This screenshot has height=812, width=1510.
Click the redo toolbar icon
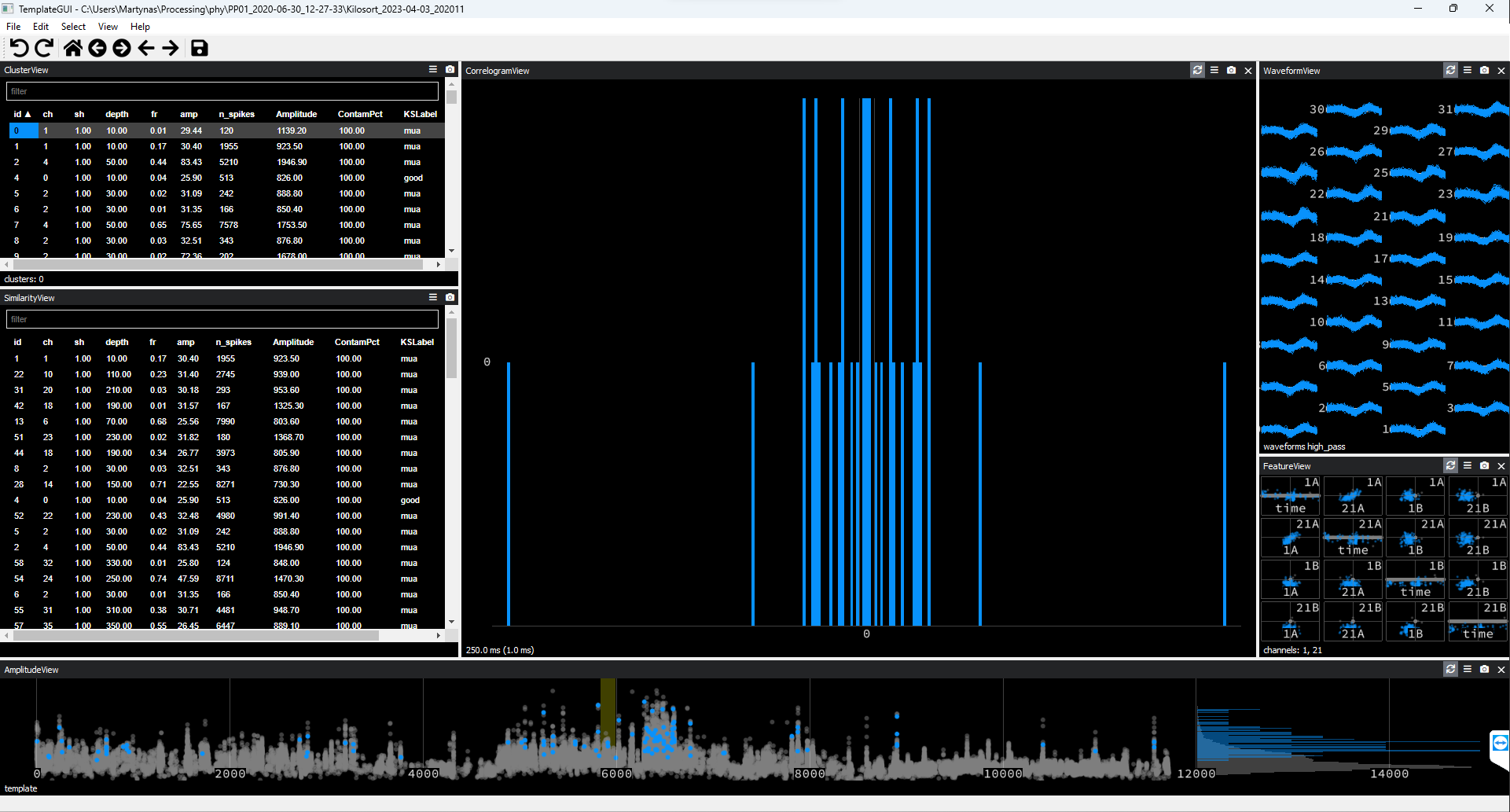click(x=45, y=48)
